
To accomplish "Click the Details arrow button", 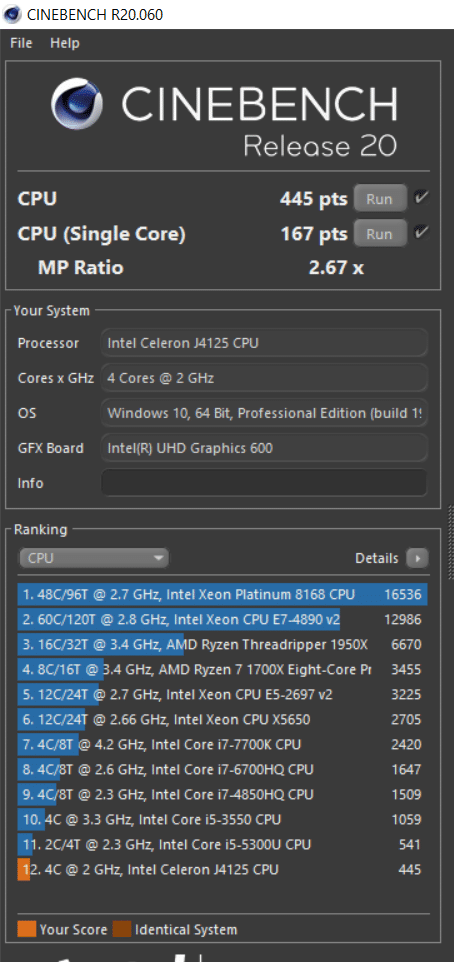I will (x=418, y=558).
